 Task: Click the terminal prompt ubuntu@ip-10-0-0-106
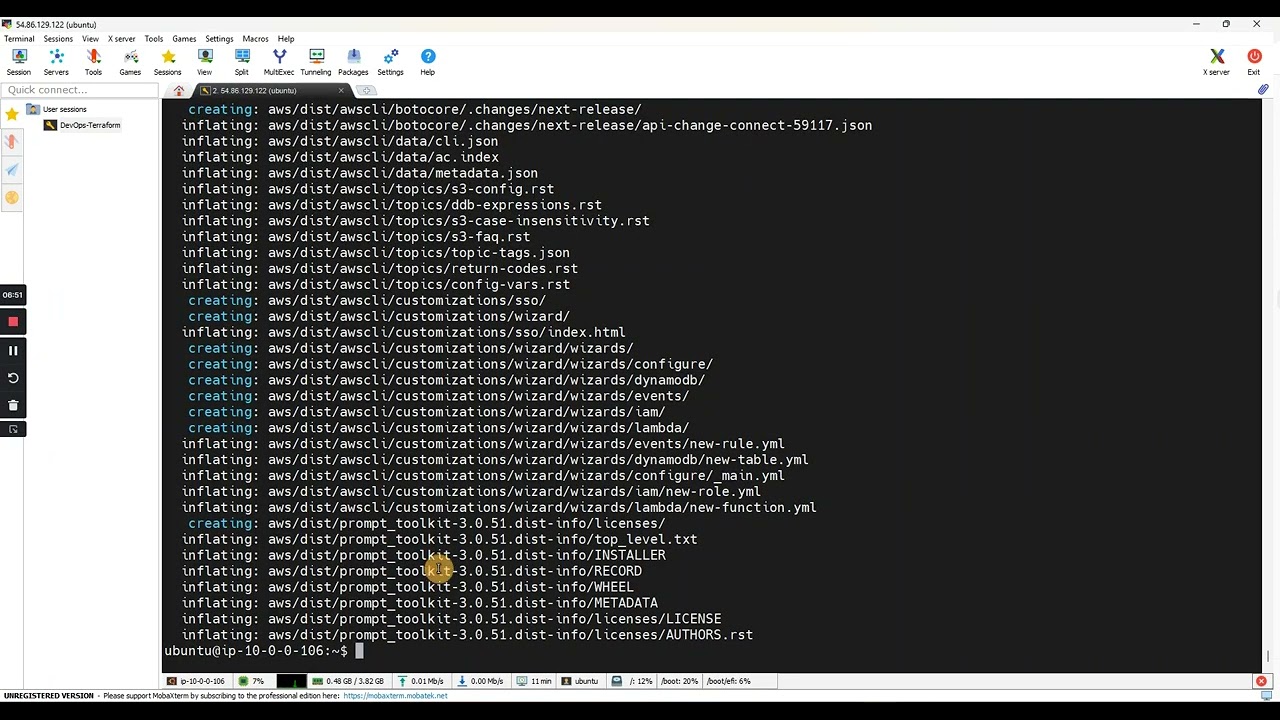click(256, 651)
